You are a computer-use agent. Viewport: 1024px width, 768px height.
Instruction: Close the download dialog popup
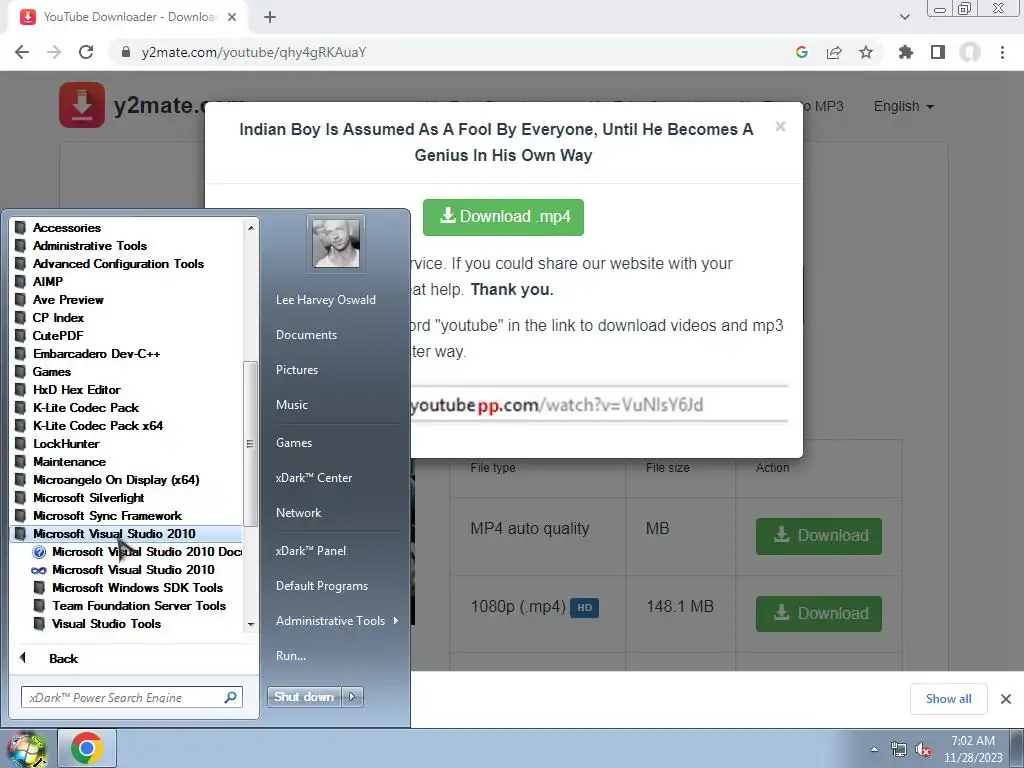point(780,127)
